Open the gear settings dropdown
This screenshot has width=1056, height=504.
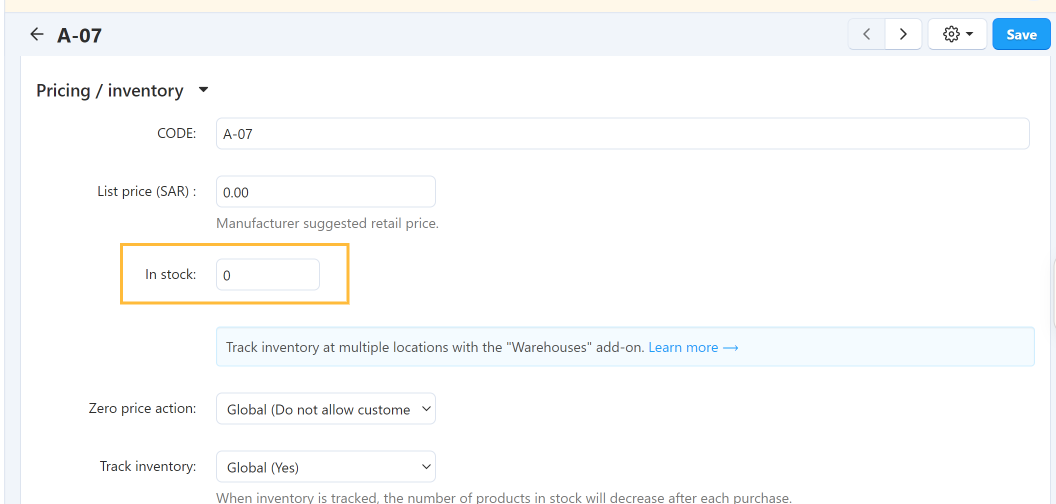point(957,34)
